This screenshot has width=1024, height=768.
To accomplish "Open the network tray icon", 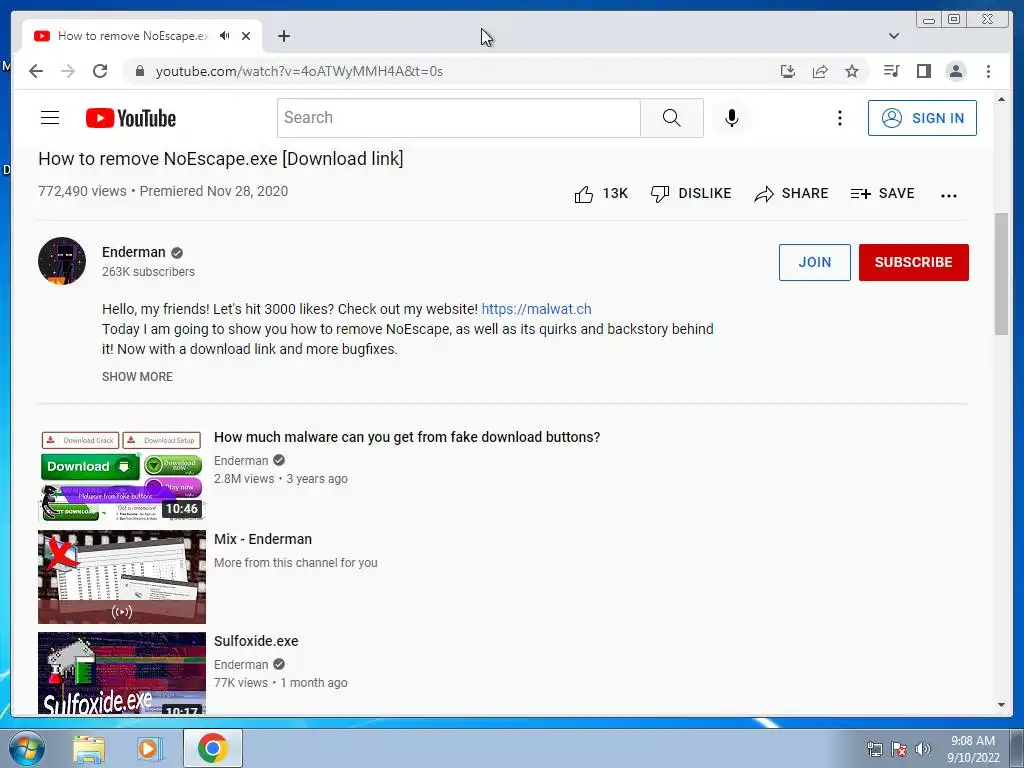I will pyautogui.click(x=874, y=748).
